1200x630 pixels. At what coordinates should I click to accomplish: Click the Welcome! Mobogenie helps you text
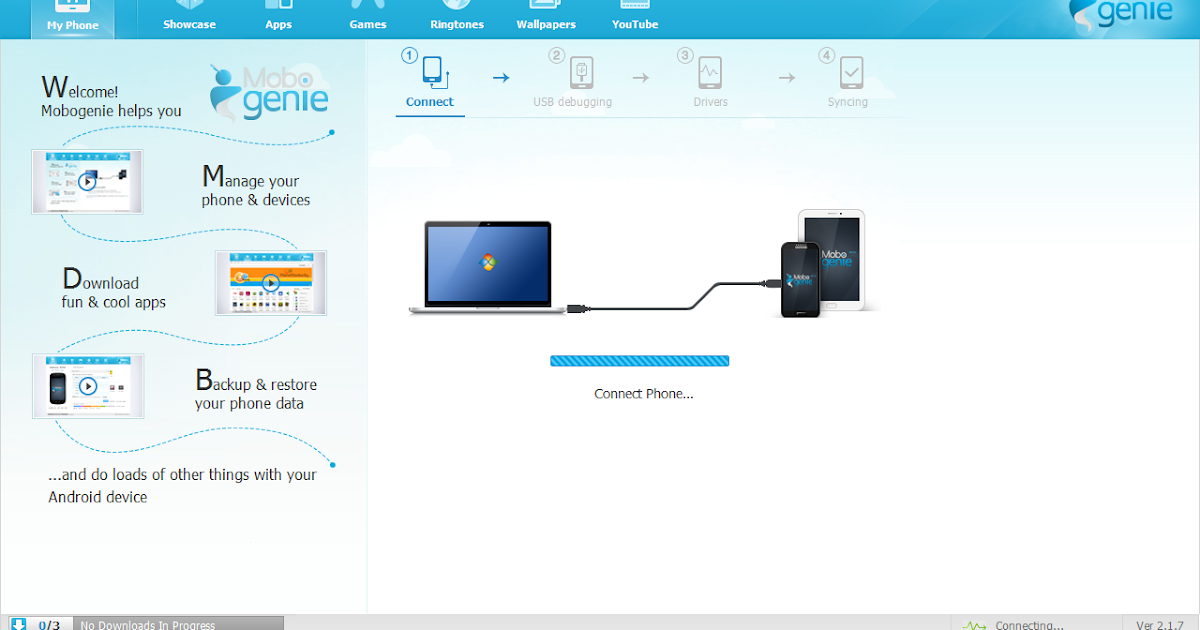[111, 96]
